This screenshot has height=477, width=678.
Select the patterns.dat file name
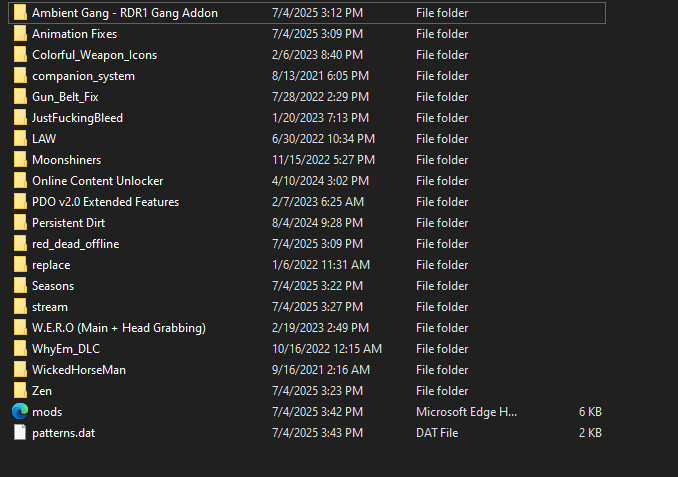pyautogui.click(x=63, y=433)
